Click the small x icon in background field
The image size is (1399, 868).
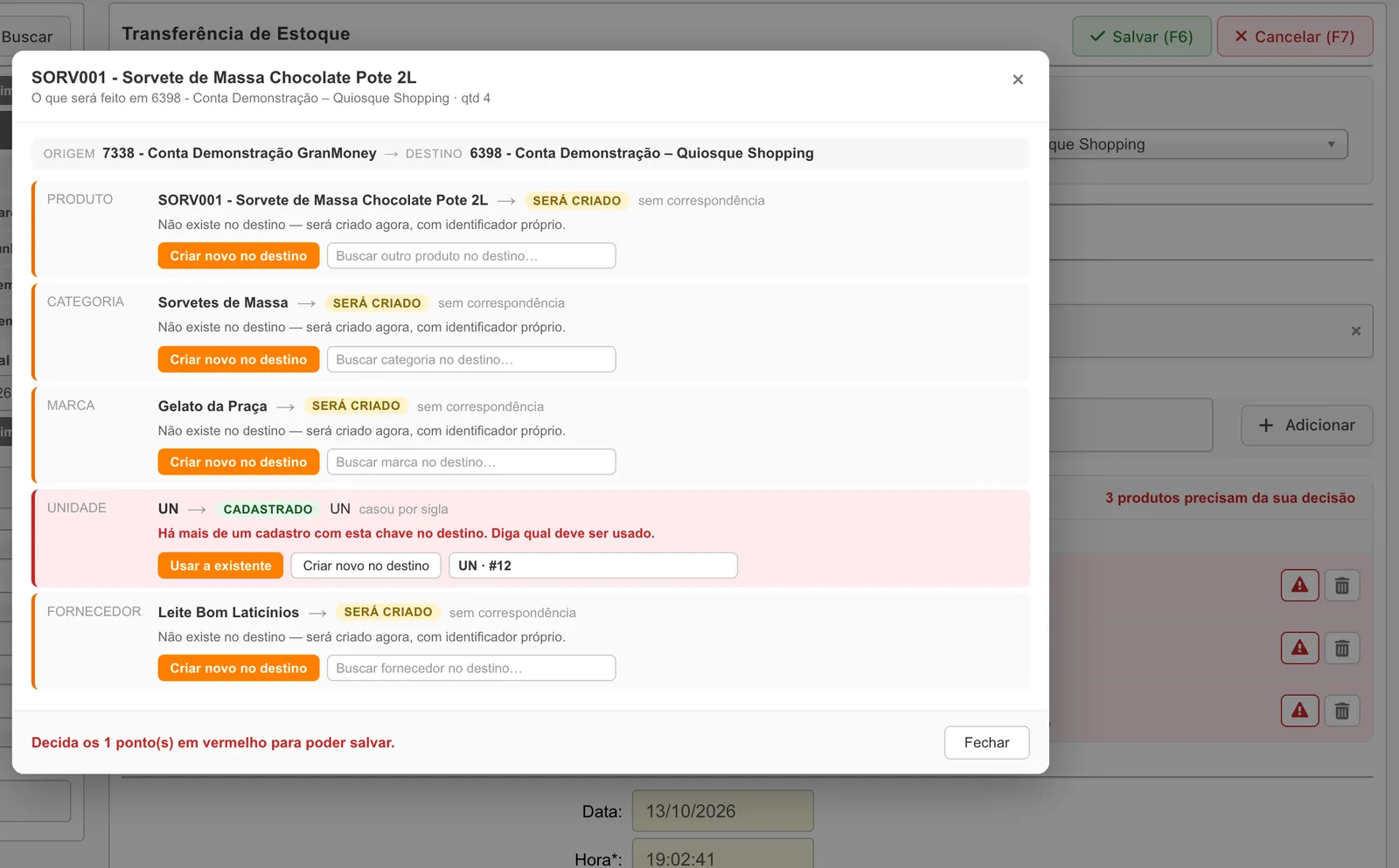1356,330
